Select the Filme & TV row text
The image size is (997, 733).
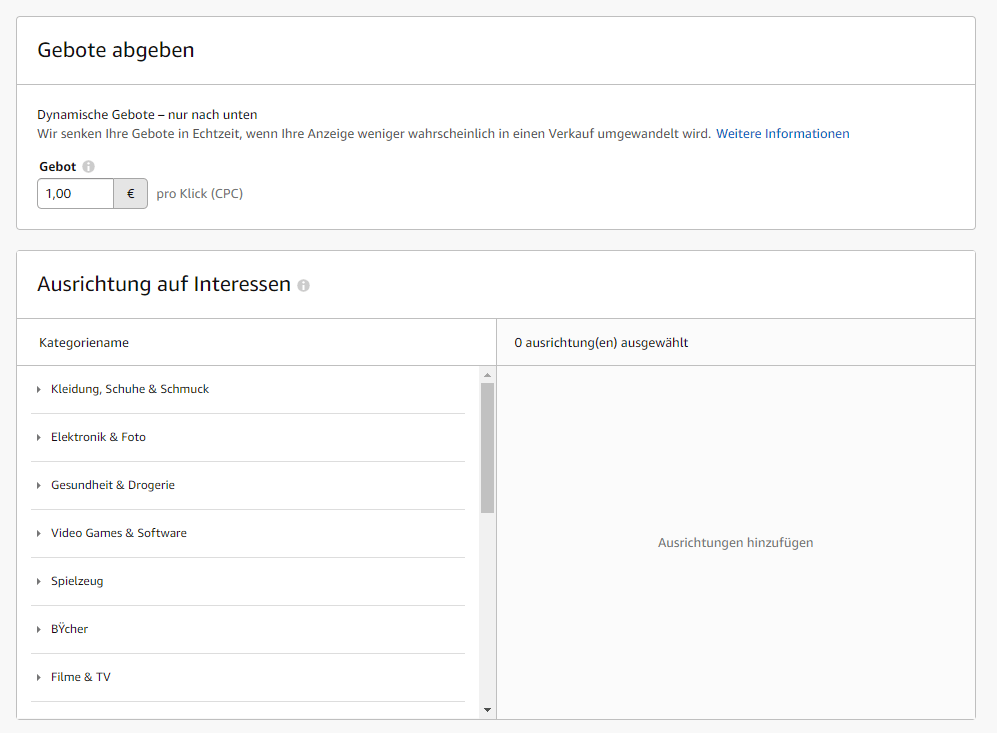click(81, 677)
